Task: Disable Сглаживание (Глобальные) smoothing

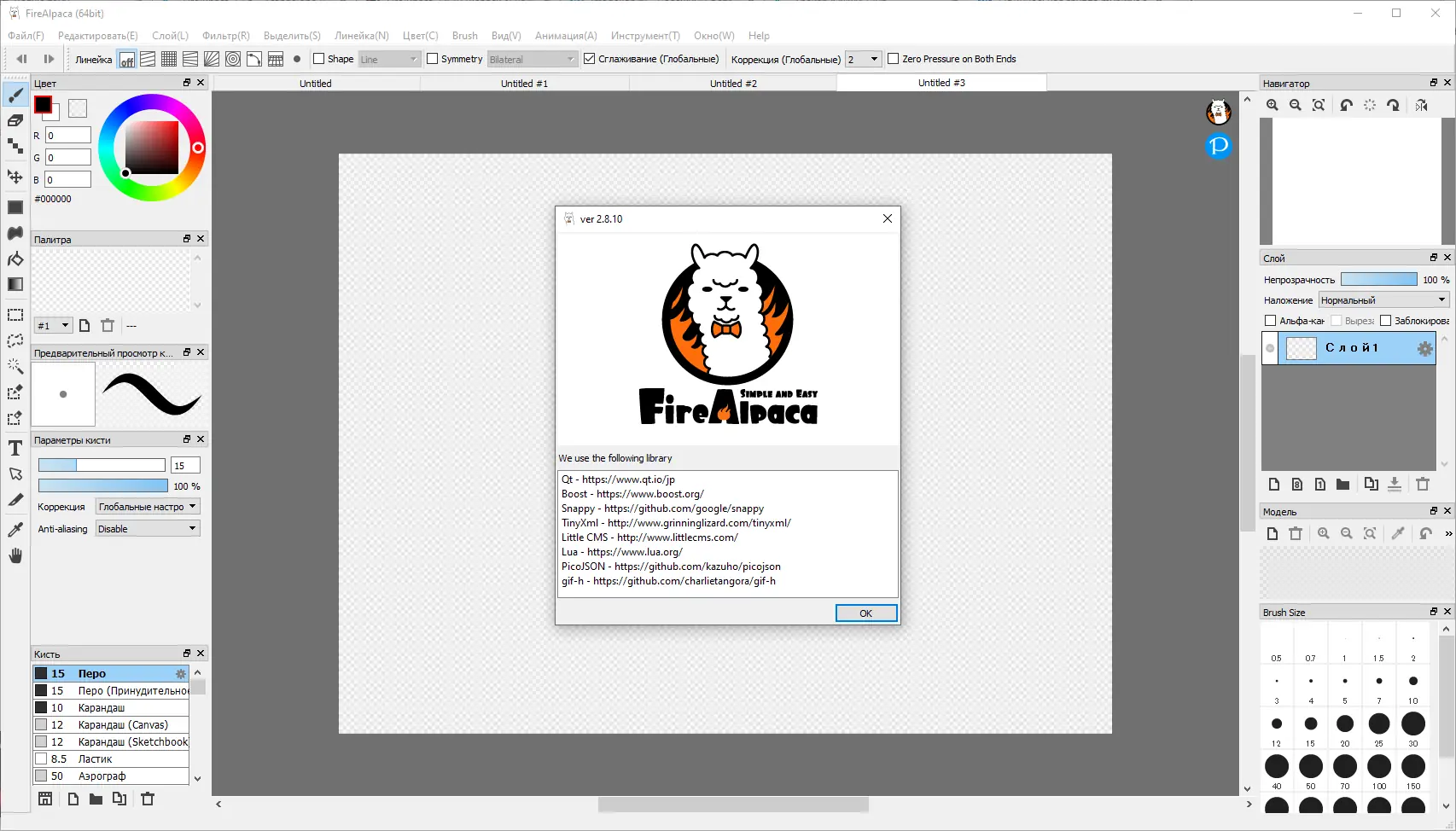Action: (590, 59)
